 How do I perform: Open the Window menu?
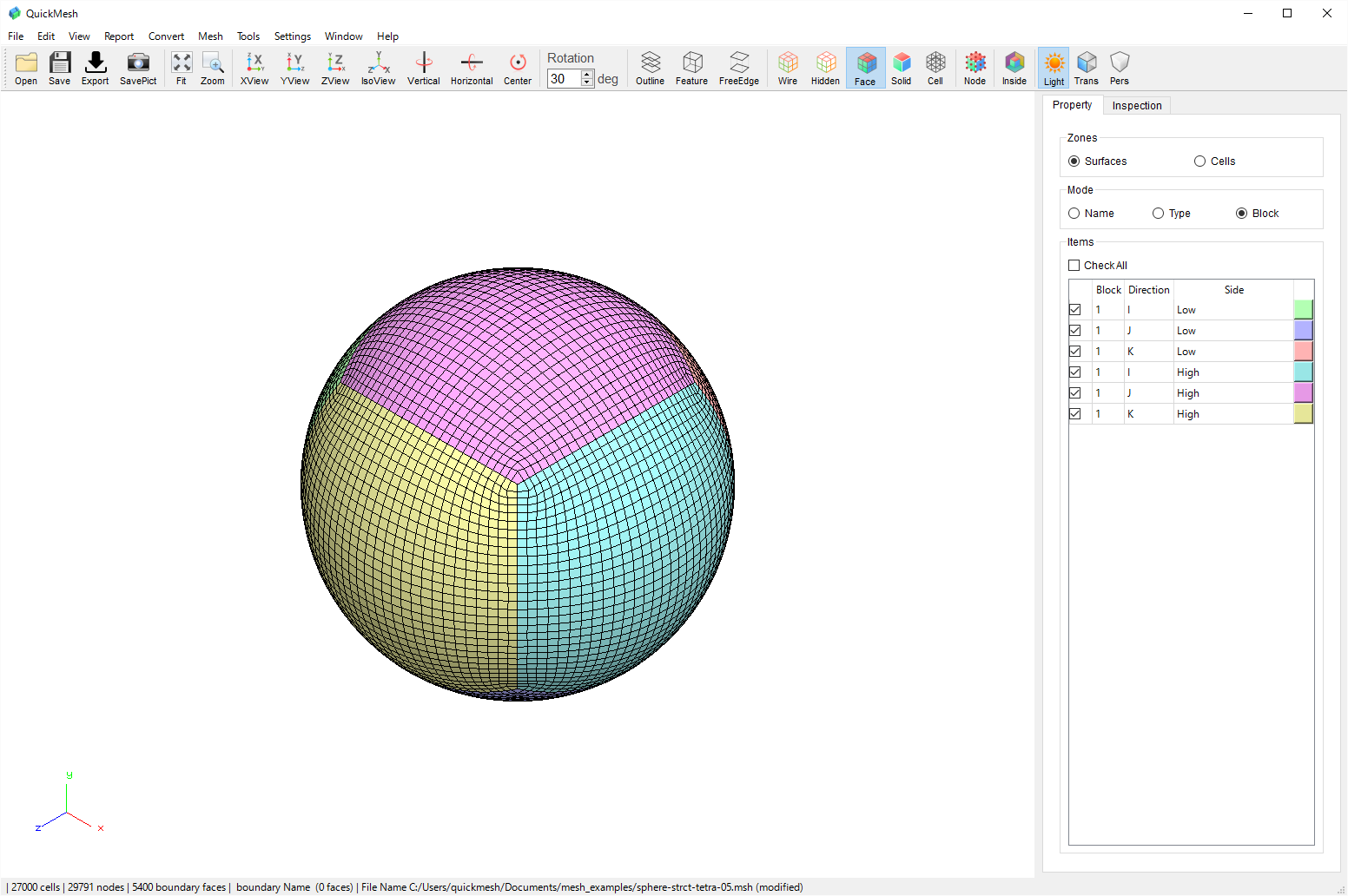344,36
